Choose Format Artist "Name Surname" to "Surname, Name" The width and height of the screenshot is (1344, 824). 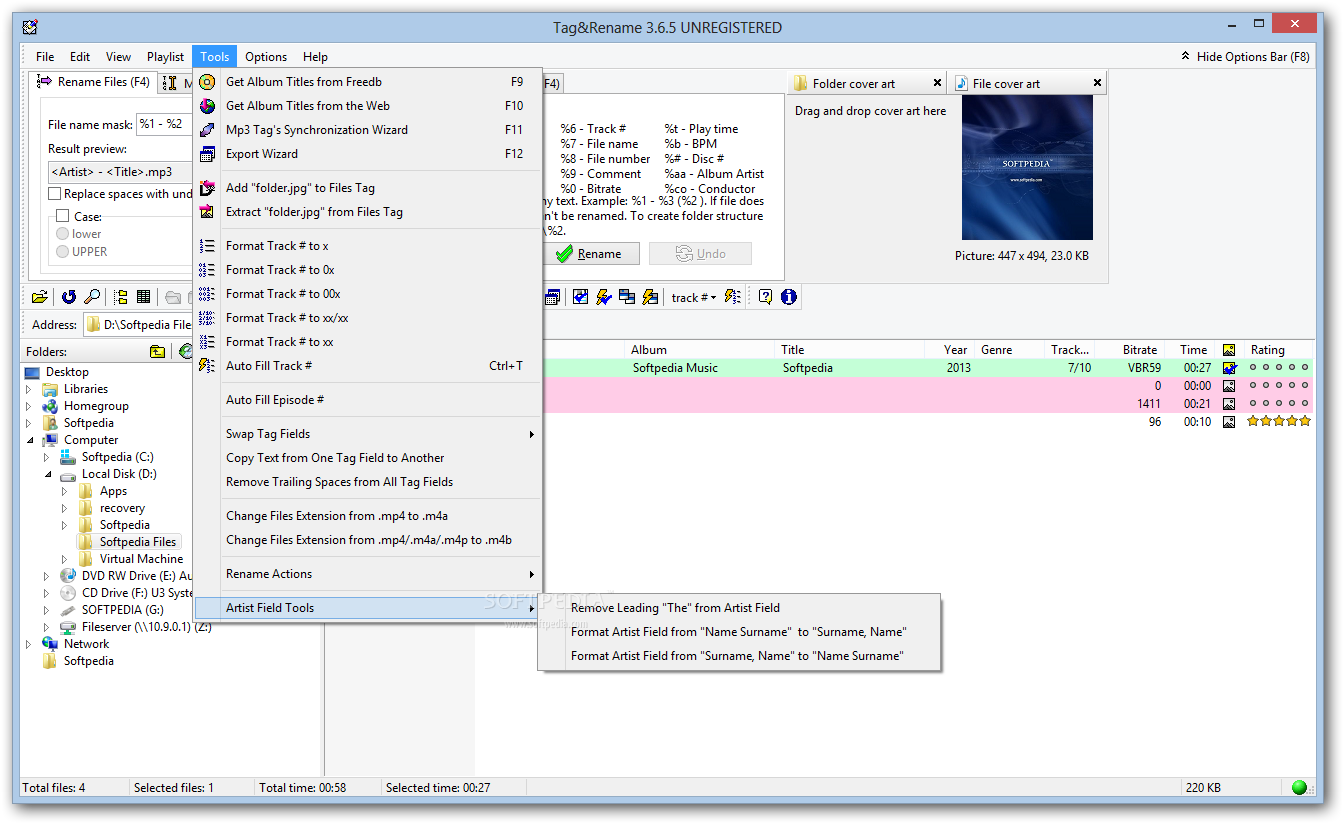pos(739,632)
